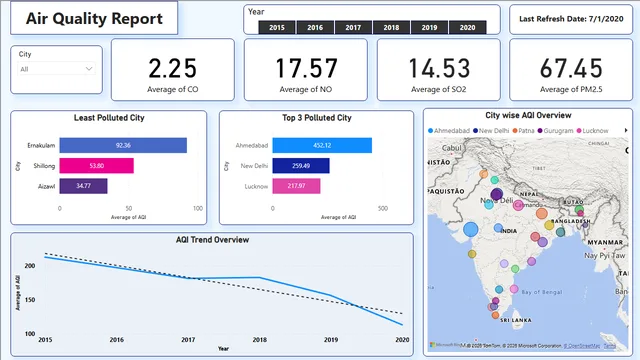Image resolution: width=640 pixels, height=360 pixels.
Task: Click the green bubble near Bangladesh on map
Action: pos(579,210)
